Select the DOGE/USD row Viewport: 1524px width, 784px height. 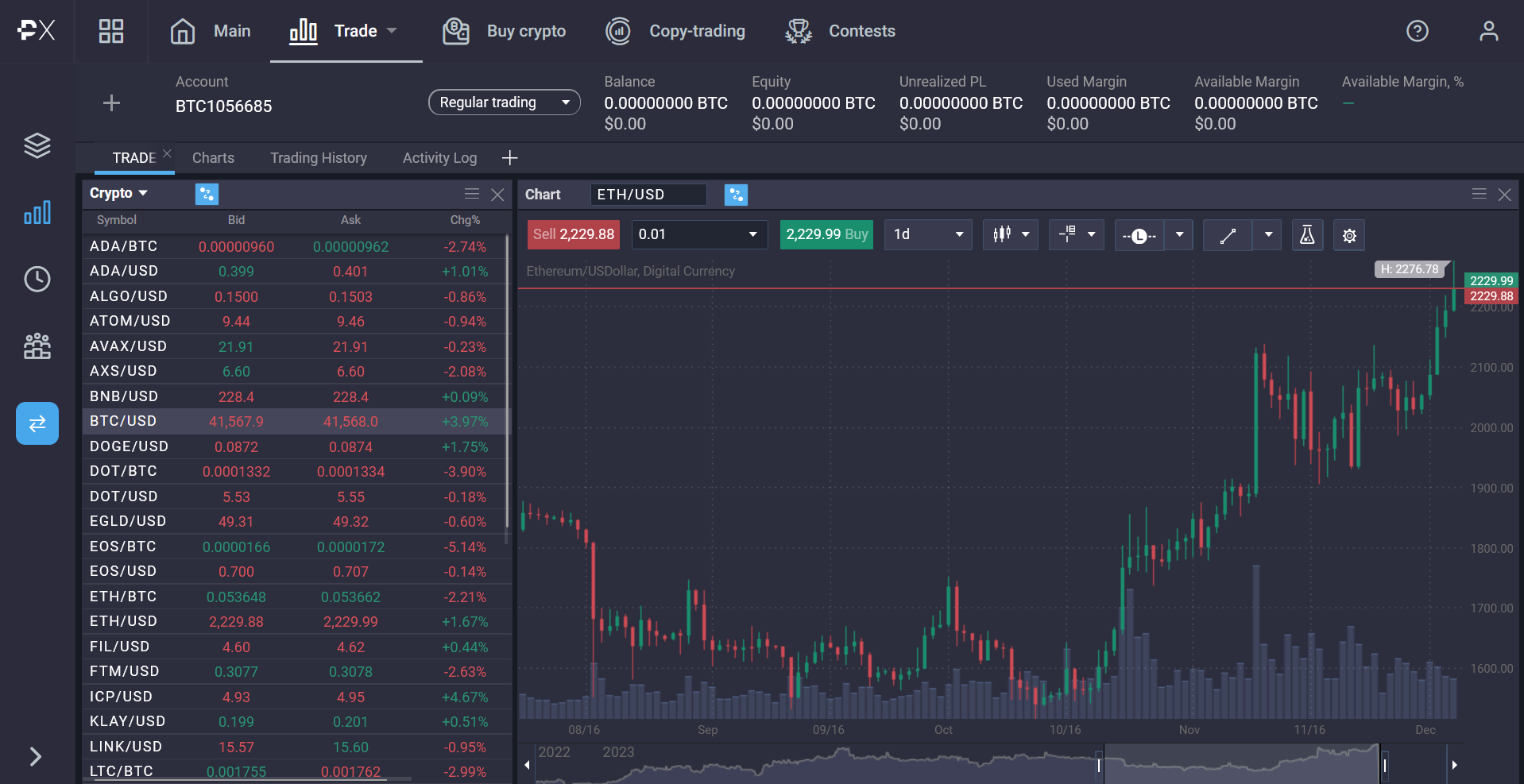click(x=294, y=446)
